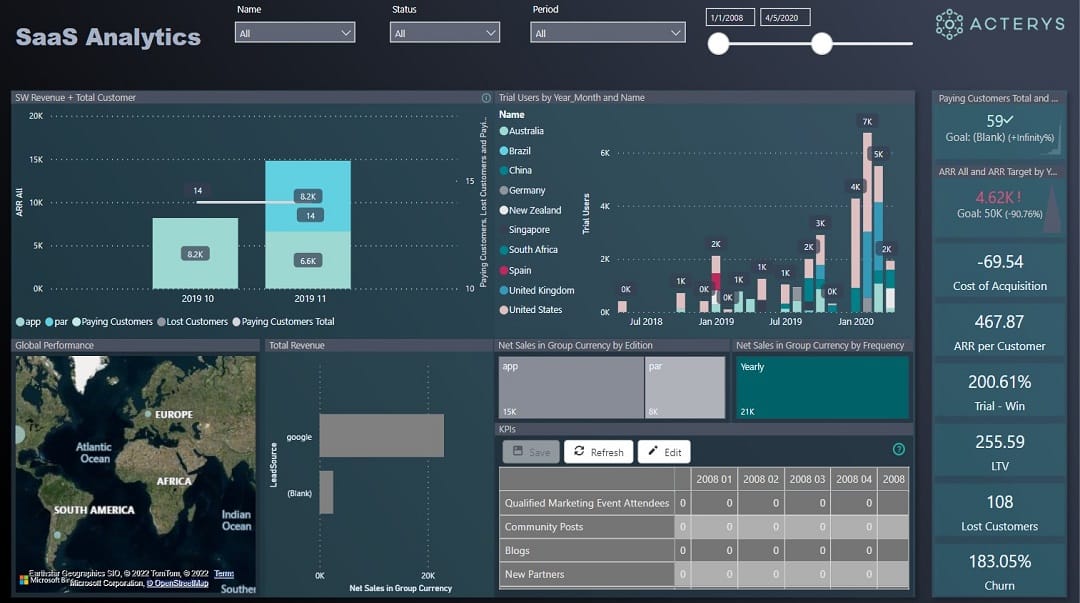1080x603 pixels.
Task: Click the Acterys logo
Action: tap(1000, 25)
